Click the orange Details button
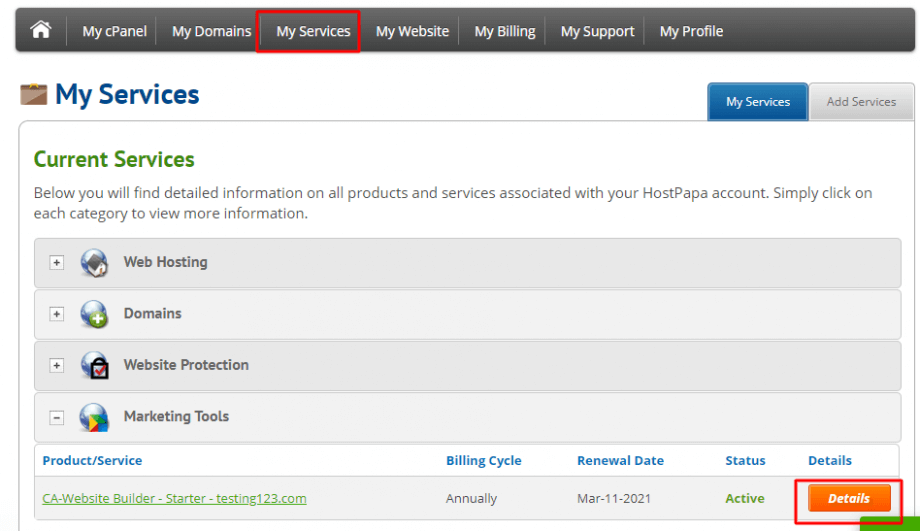Image resolution: width=920 pixels, height=531 pixels. 848,498
